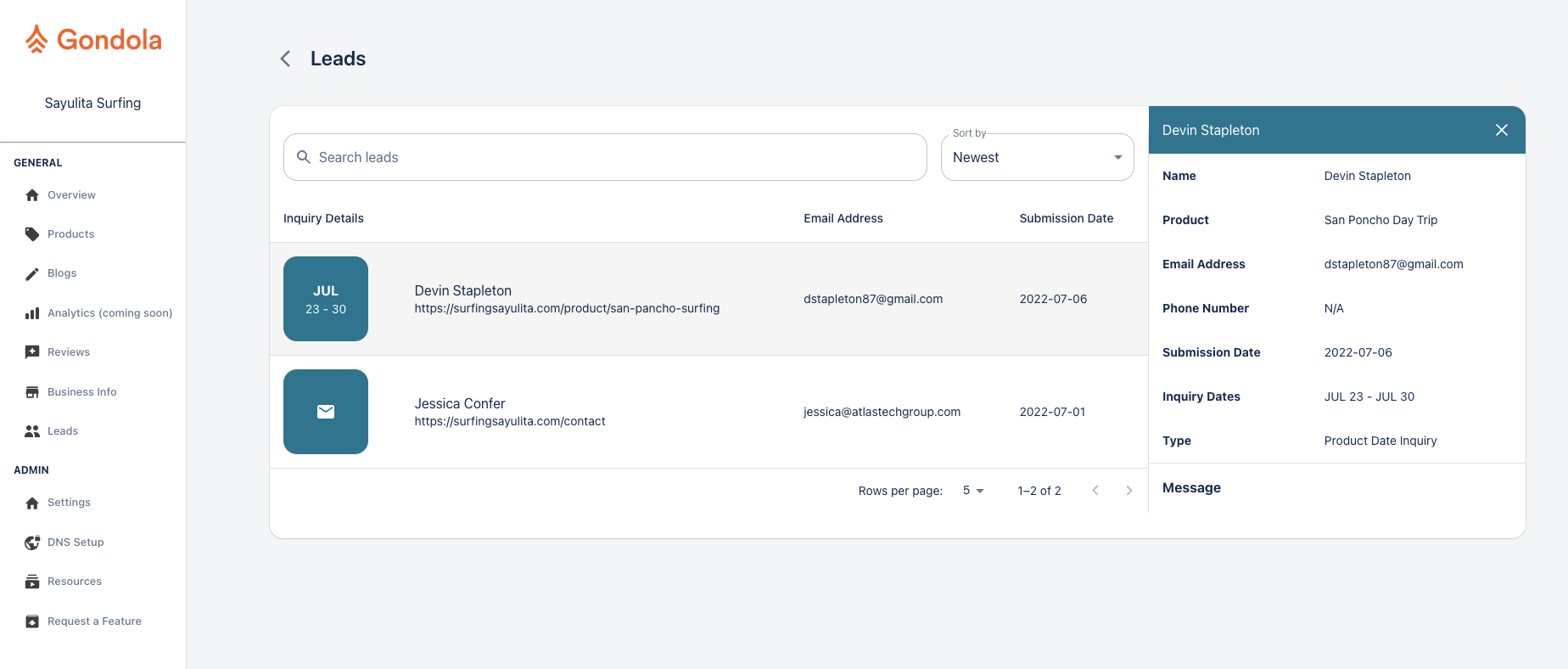Viewport: 1568px width, 669px height.
Task: Click the Reviews star bubble icon
Action: pos(32,352)
